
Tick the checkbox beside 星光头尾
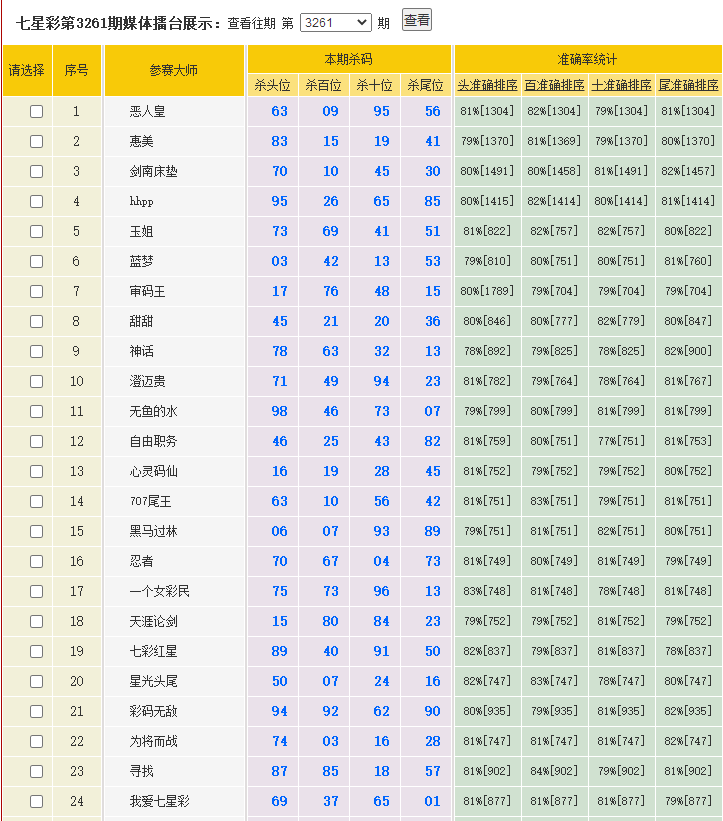[37, 682]
